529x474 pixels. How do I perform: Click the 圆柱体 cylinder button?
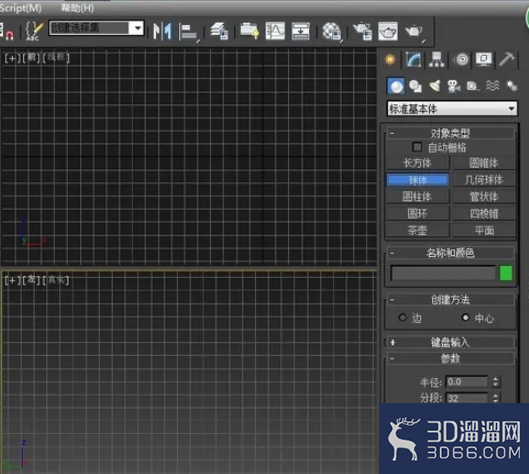click(418, 197)
